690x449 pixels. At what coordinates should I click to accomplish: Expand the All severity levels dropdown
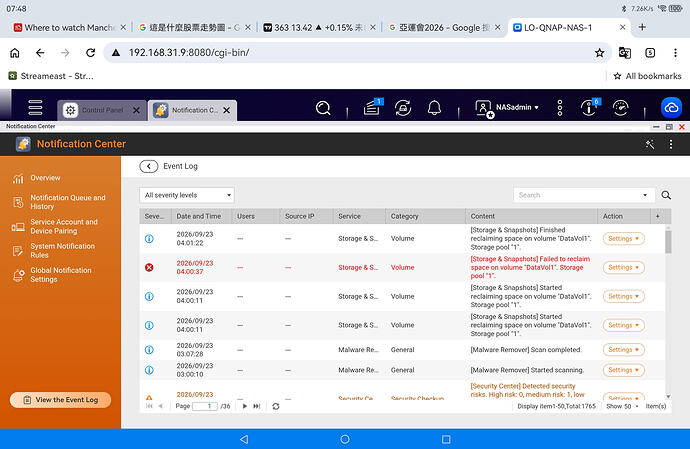pyautogui.click(x=187, y=195)
